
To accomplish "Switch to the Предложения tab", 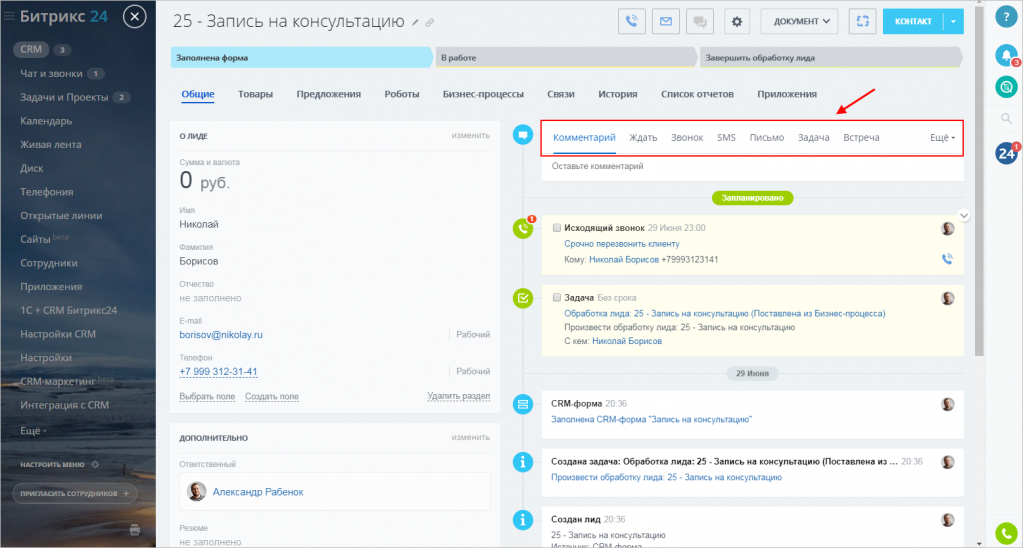I will click(328, 94).
